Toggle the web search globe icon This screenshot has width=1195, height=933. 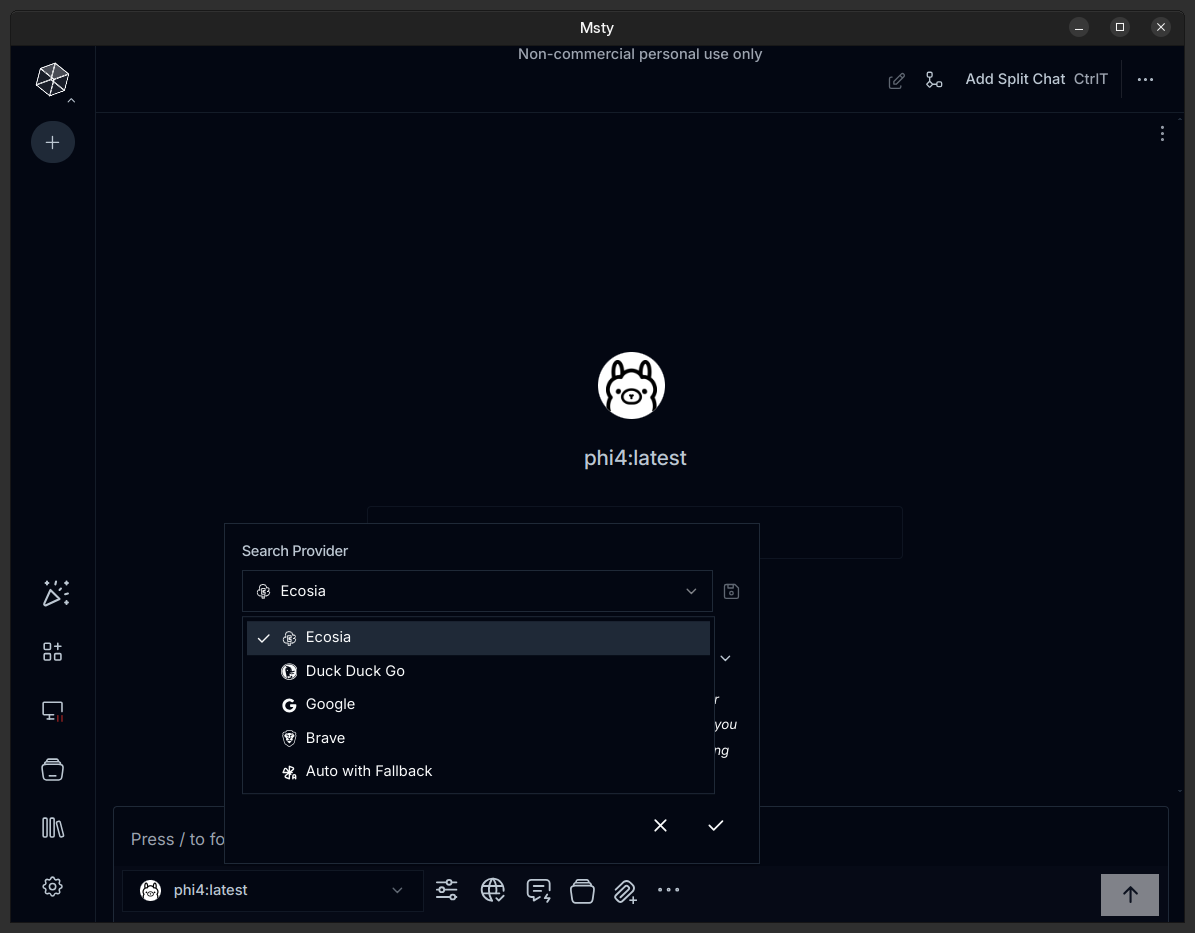coord(492,890)
